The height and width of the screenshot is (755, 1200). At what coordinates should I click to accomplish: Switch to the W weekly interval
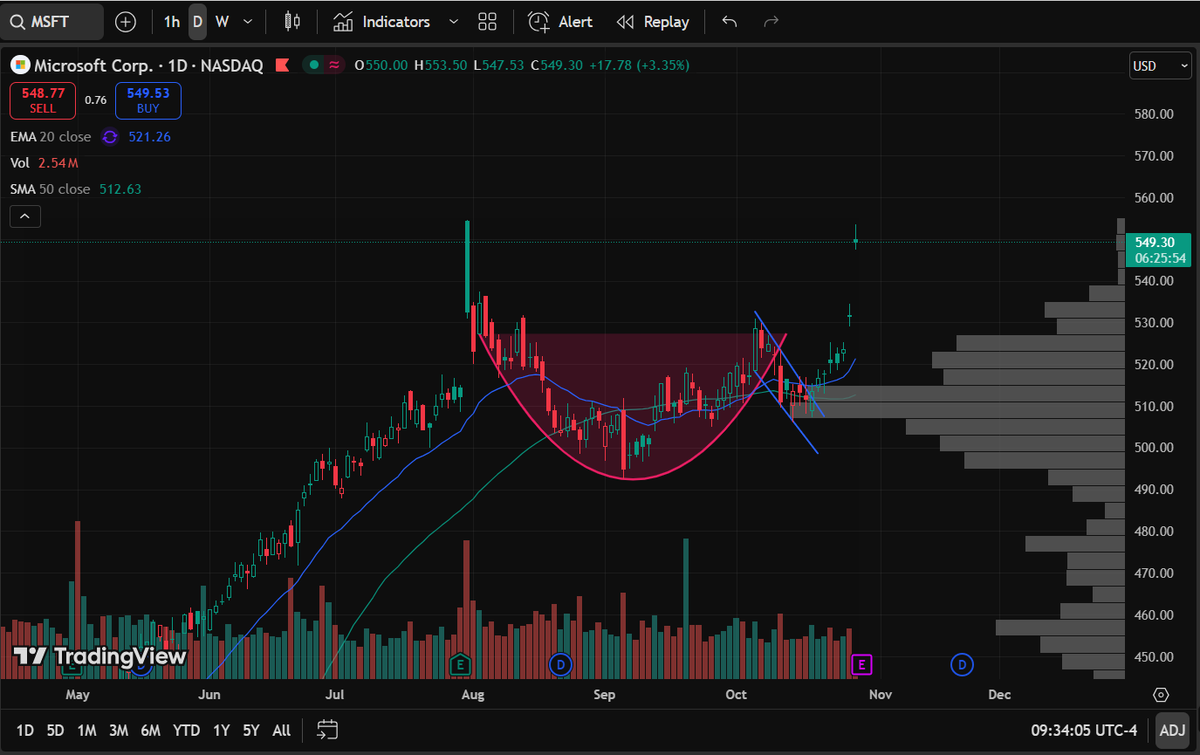pyautogui.click(x=221, y=21)
